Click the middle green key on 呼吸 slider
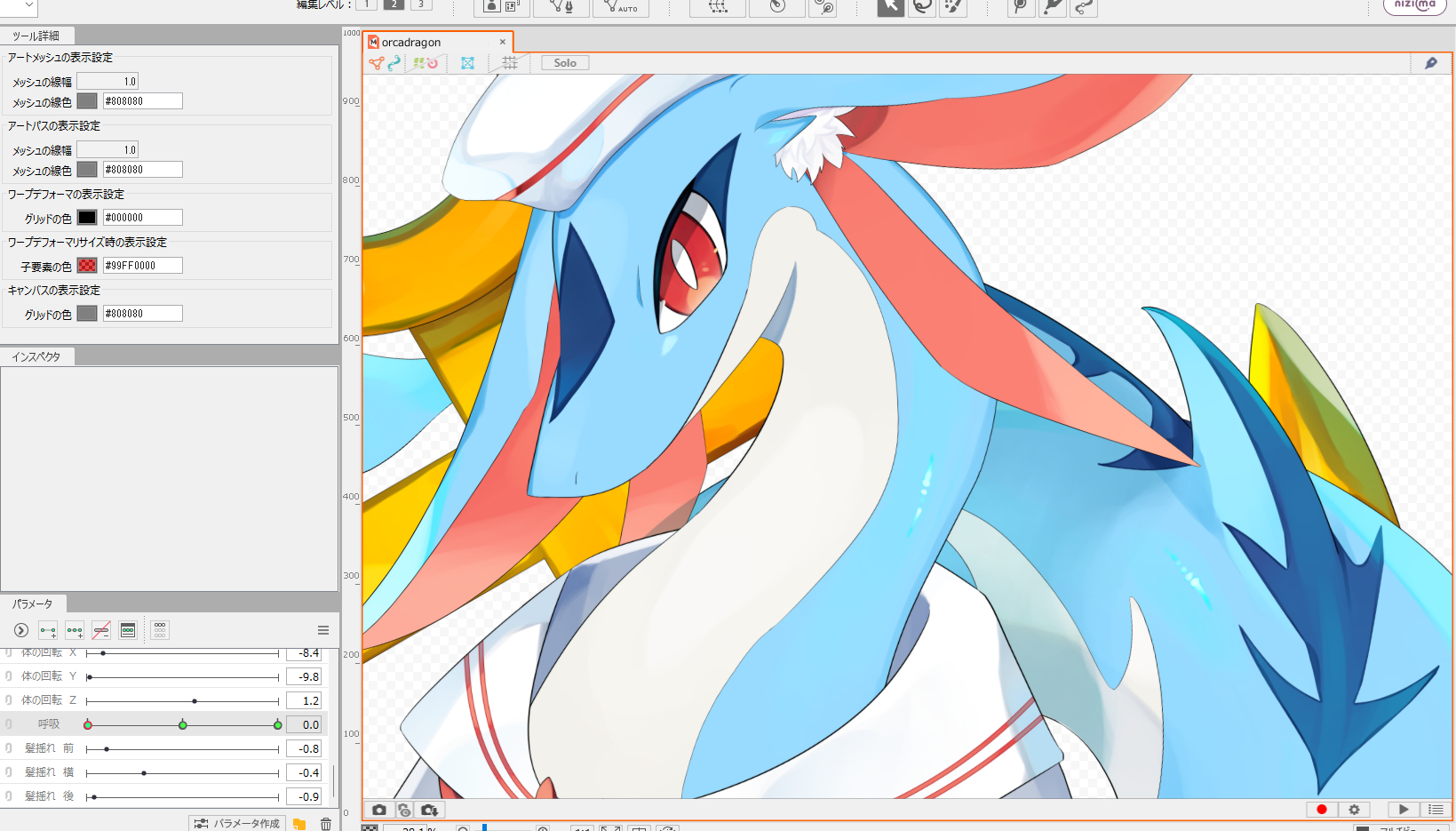This screenshot has height=831, width=1456. [183, 725]
